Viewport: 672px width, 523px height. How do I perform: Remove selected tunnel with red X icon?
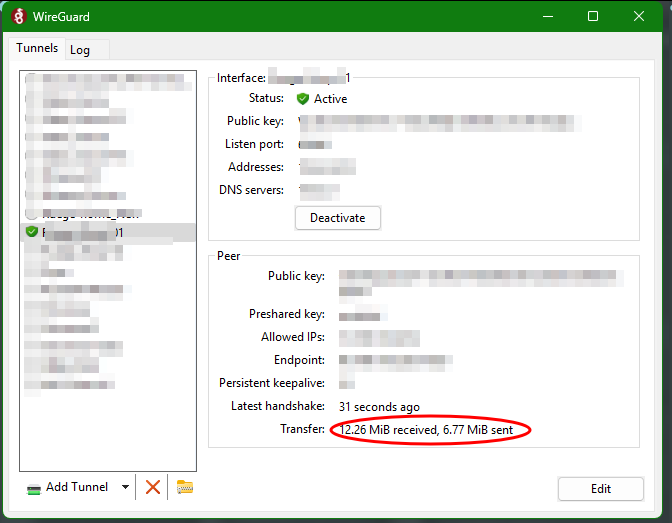click(153, 487)
